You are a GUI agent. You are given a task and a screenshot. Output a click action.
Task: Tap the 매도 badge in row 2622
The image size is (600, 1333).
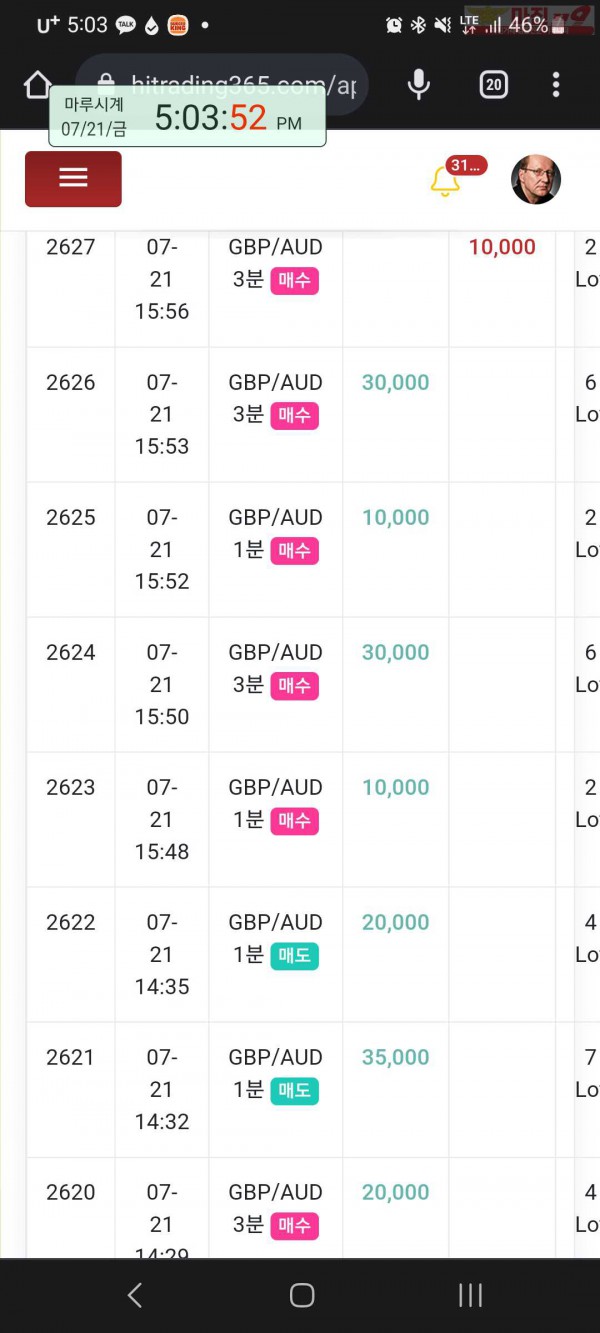click(x=295, y=955)
